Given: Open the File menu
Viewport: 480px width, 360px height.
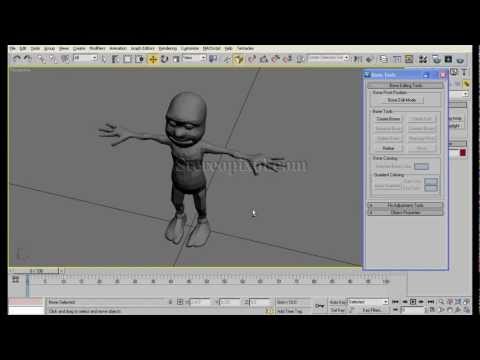Looking at the screenshot, I should [x=13, y=48].
